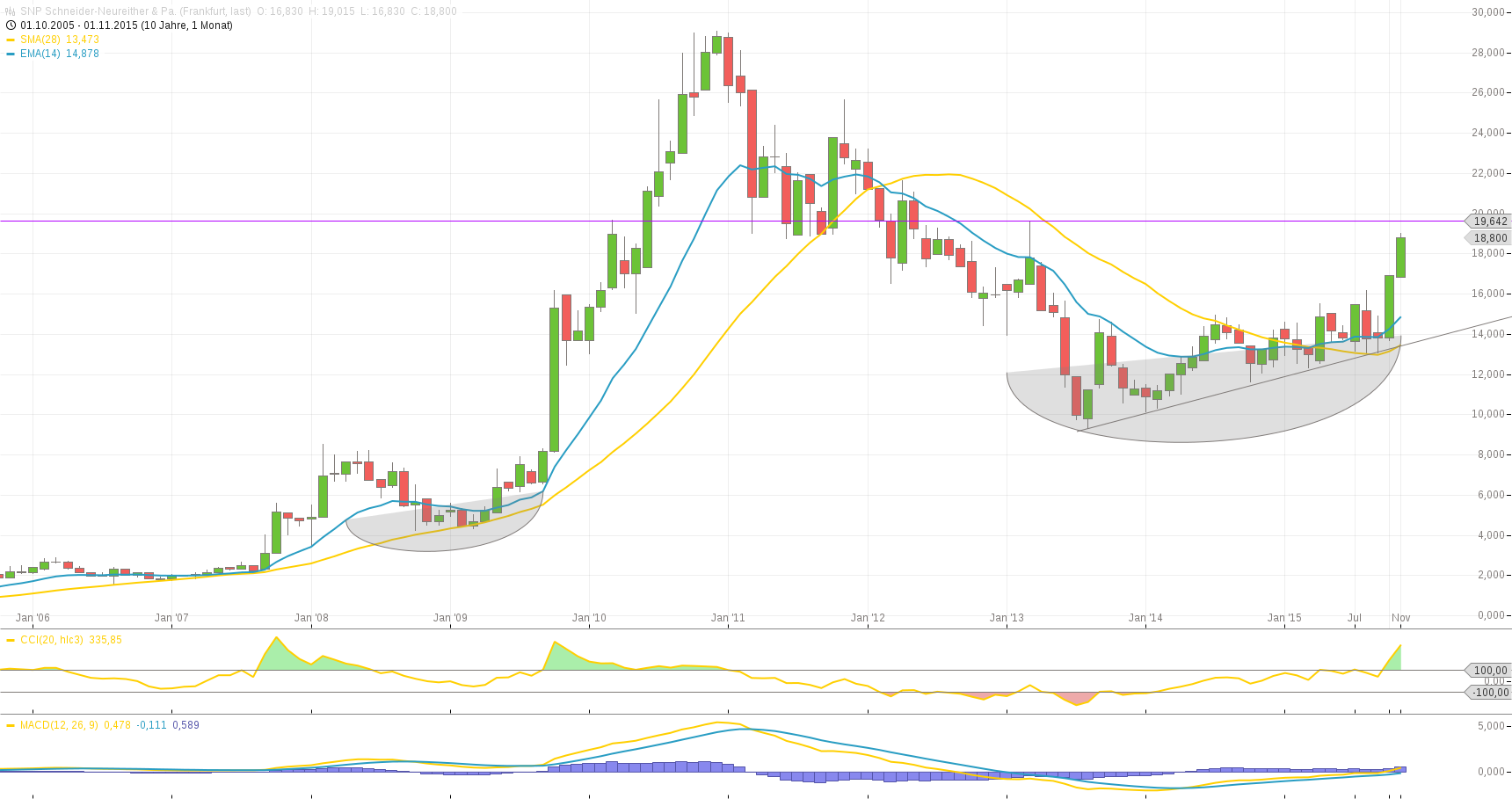Click the 18,800 last price label

point(1490,237)
